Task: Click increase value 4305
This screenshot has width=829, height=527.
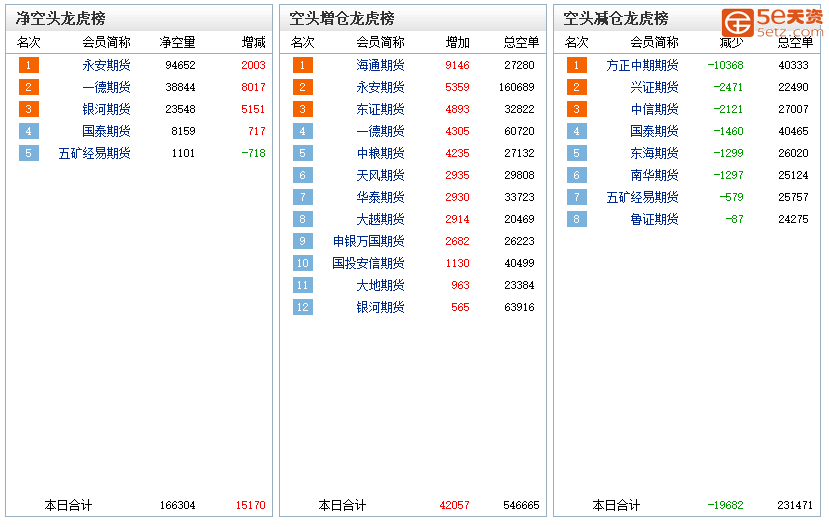Action: tap(457, 131)
